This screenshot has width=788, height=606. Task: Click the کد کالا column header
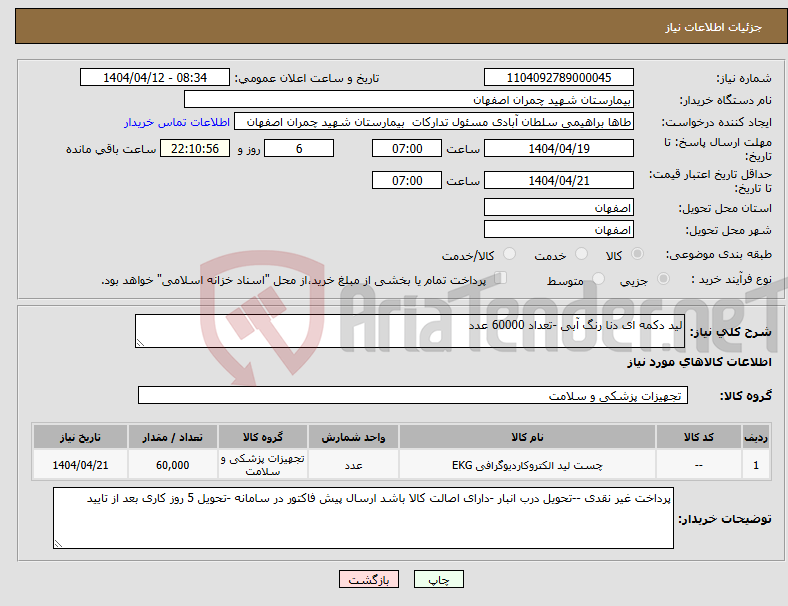[699, 437]
